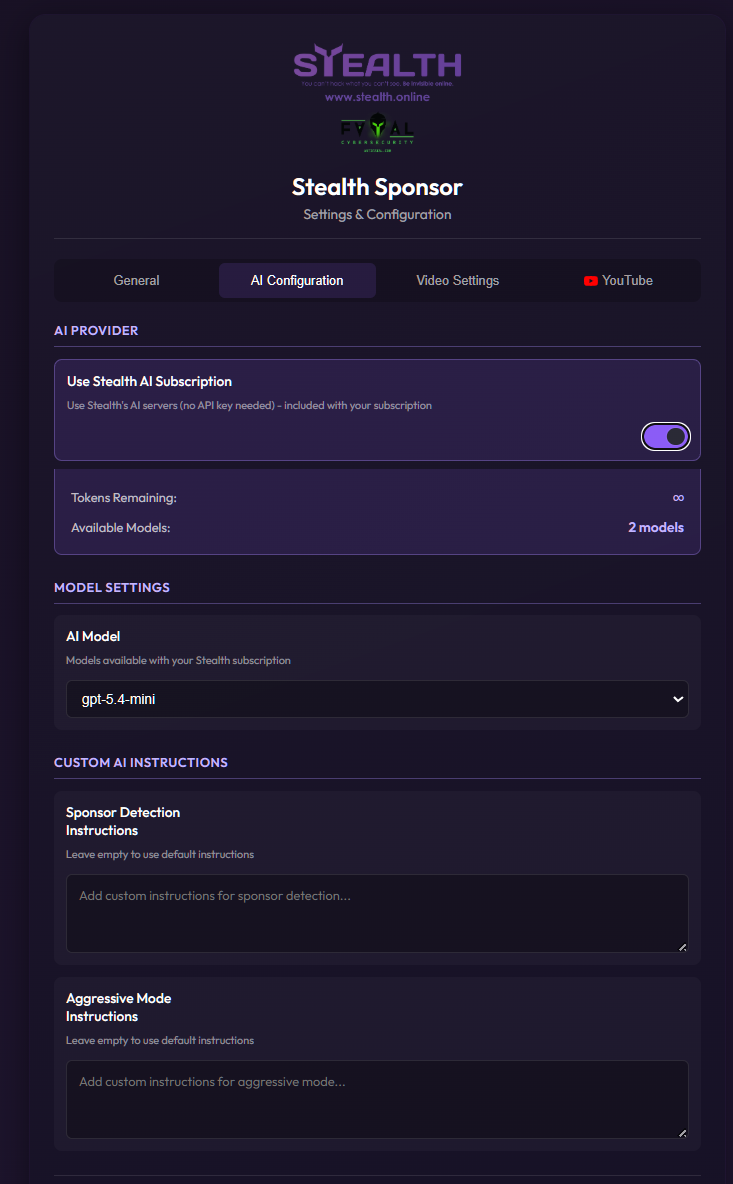Switch to the General tab
The image size is (733, 1184).
[136, 281]
